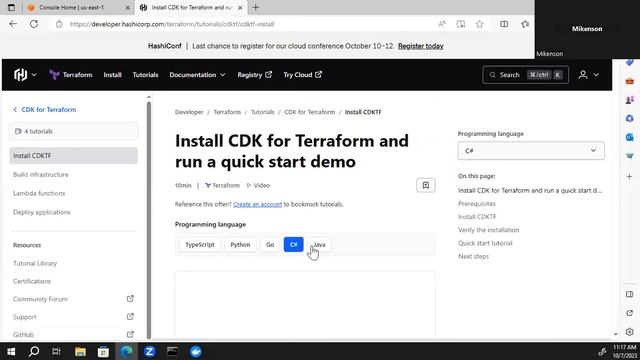Open the Try Cloud external link
This screenshot has height=360, width=640.
(x=302, y=75)
